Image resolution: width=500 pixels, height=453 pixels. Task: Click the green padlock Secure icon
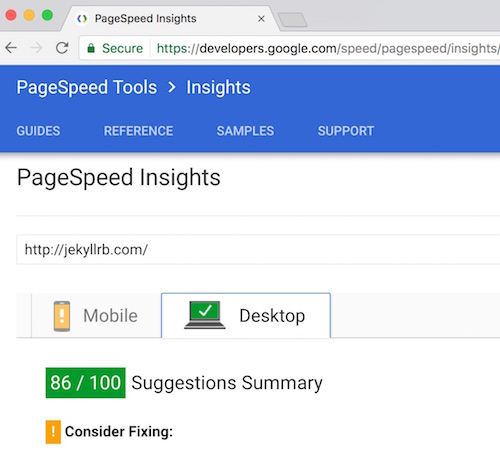pos(91,49)
